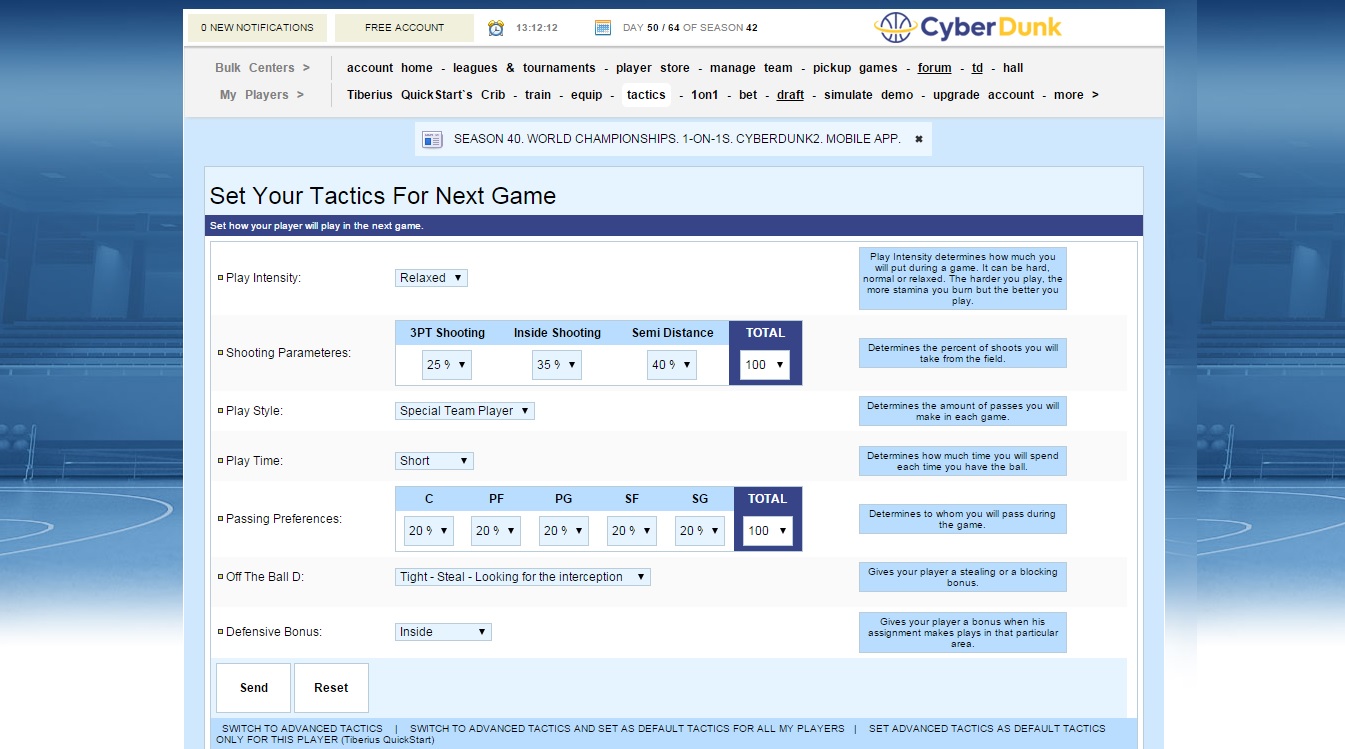Open the shooting TOTAL dropdown
Image resolution: width=1345 pixels, height=749 pixels.
coord(765,365)
